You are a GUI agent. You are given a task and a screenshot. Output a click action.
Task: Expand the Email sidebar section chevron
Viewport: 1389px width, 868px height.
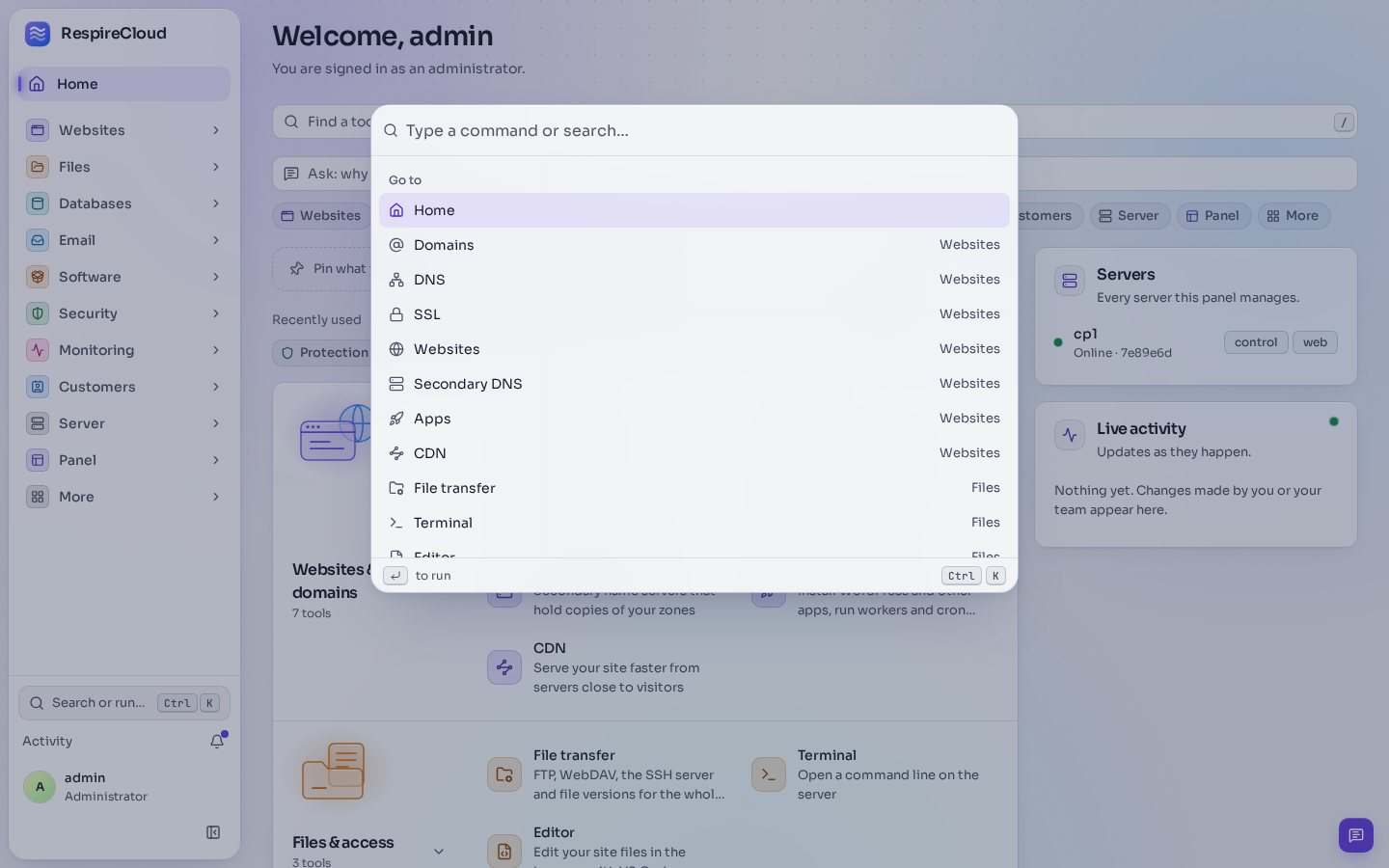(216, 240)
